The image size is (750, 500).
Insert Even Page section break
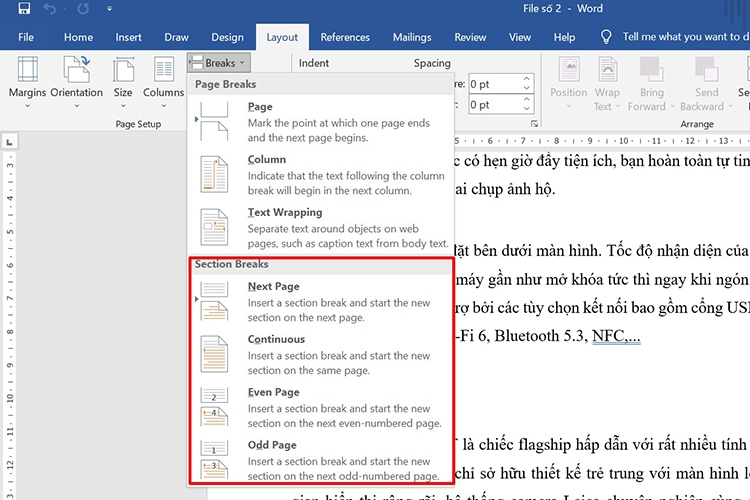(320, 408)
